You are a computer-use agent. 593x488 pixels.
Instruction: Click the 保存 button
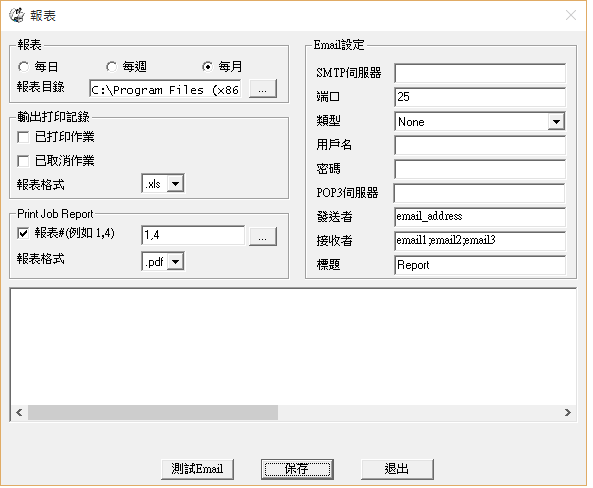(x=297, y=469)
